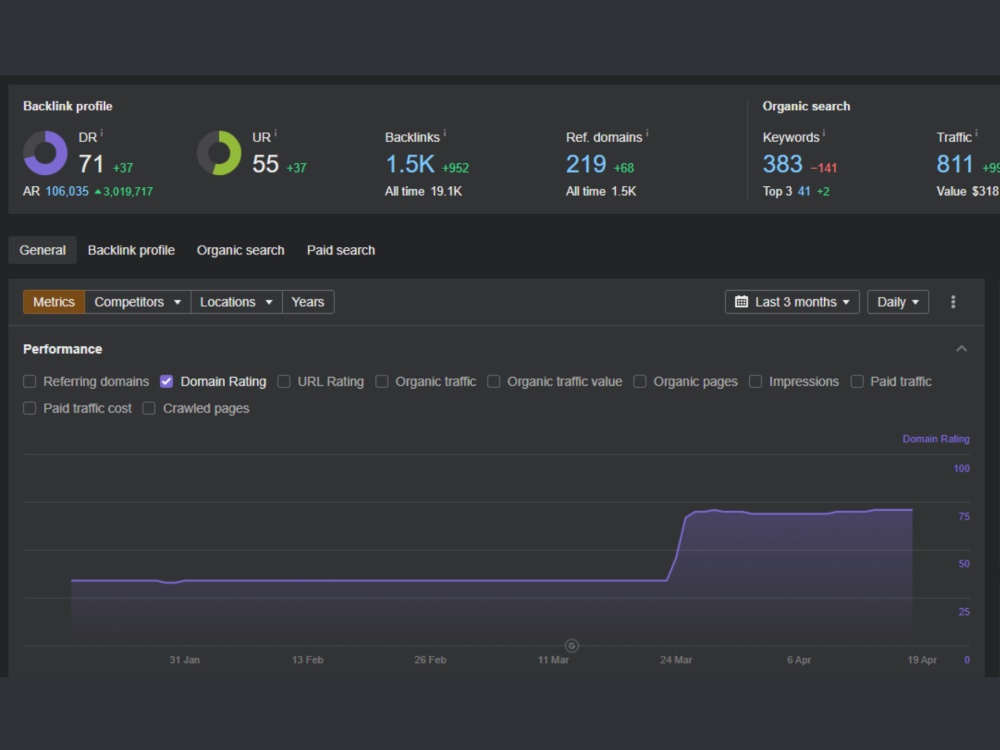The height and width of the screenshot is (750, 1000).
Task: Enable the Impressions checkbox
Action: pos(755,381)
